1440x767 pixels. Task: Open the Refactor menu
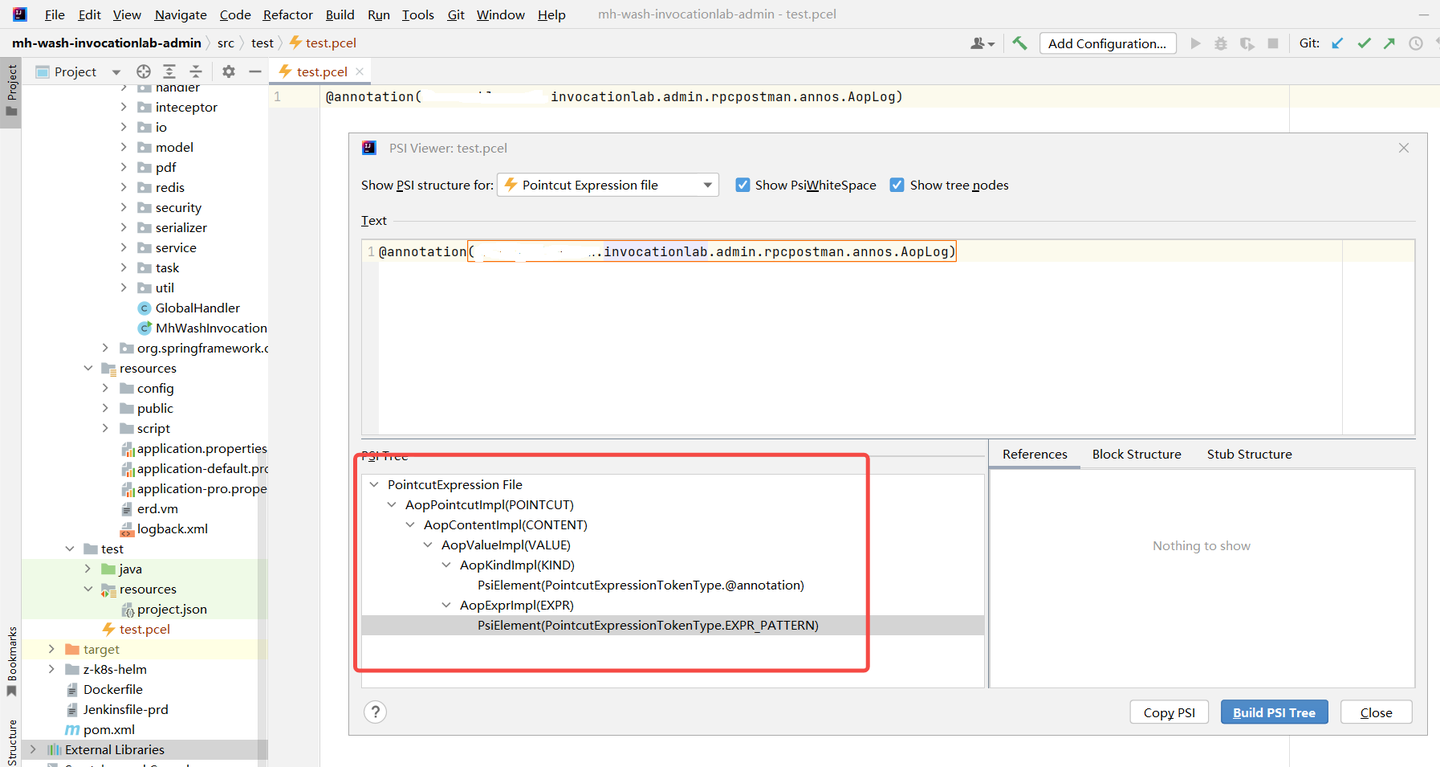coord(287,14)
